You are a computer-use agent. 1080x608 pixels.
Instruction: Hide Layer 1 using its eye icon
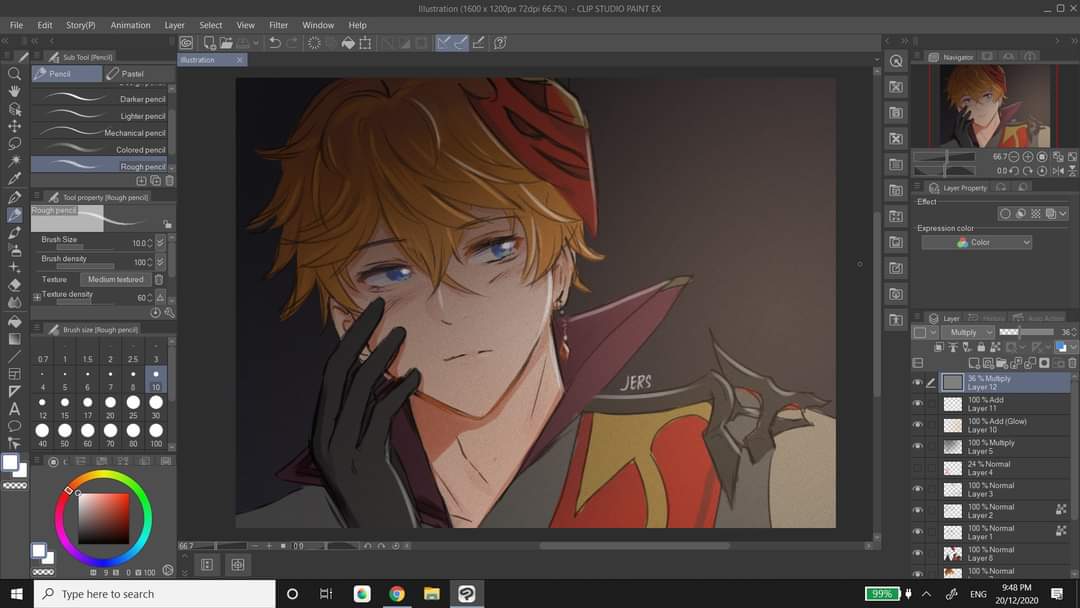pyautogui.click(x=917, y=532)
